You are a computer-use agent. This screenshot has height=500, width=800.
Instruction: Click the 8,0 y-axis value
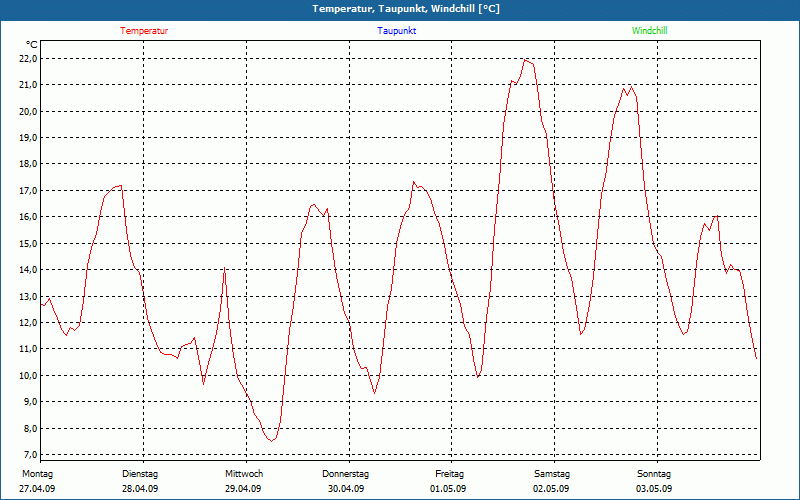[x=30, y=428]
